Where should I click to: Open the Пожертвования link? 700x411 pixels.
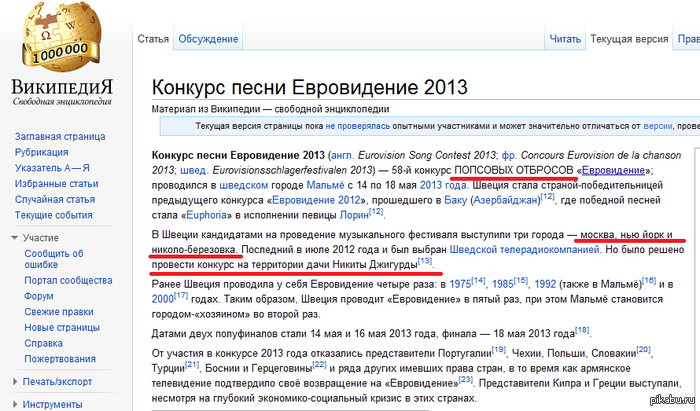pos(60,359)
